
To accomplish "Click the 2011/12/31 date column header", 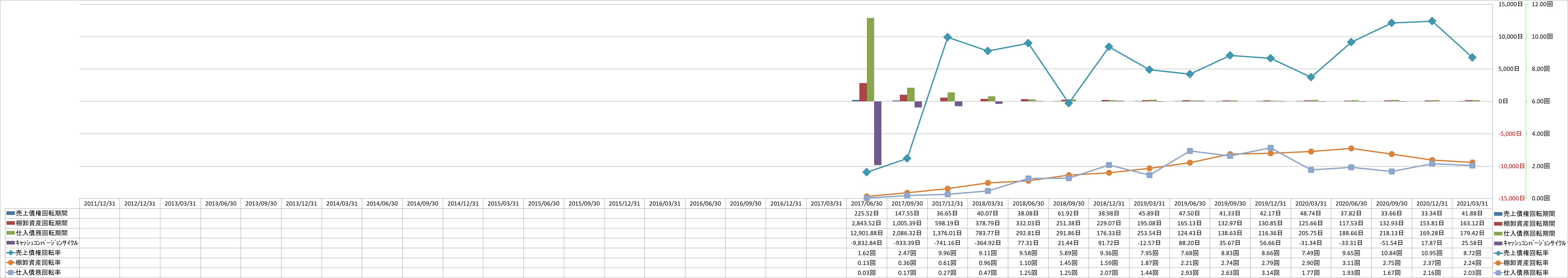I will tap(100, 204).
